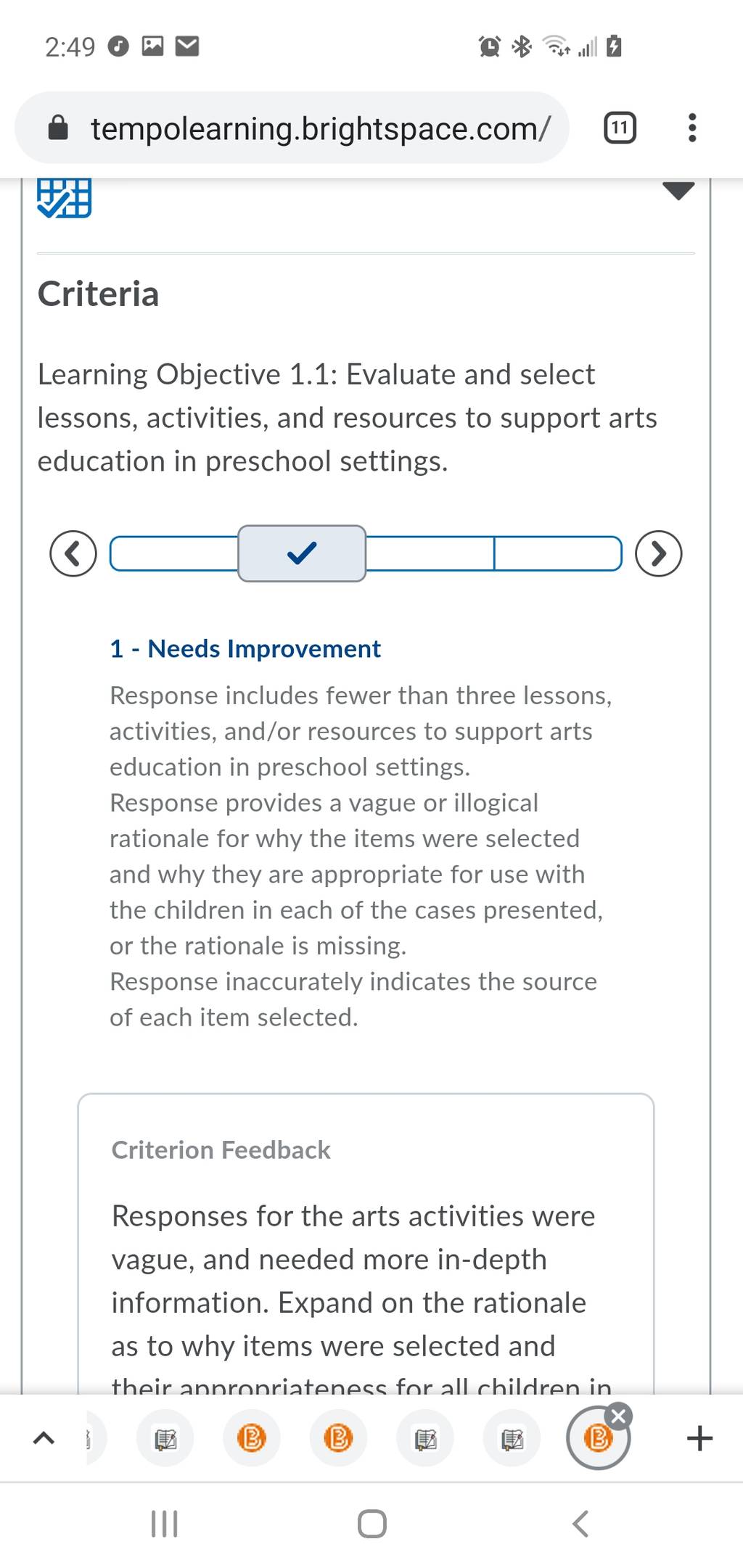Advance to the next rubric level
This screenshot has width=743, height=1568.
click(x=658, y=553)
